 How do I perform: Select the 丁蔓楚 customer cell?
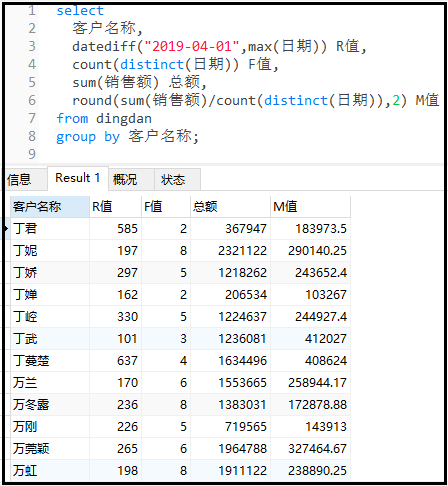(50, 361)
